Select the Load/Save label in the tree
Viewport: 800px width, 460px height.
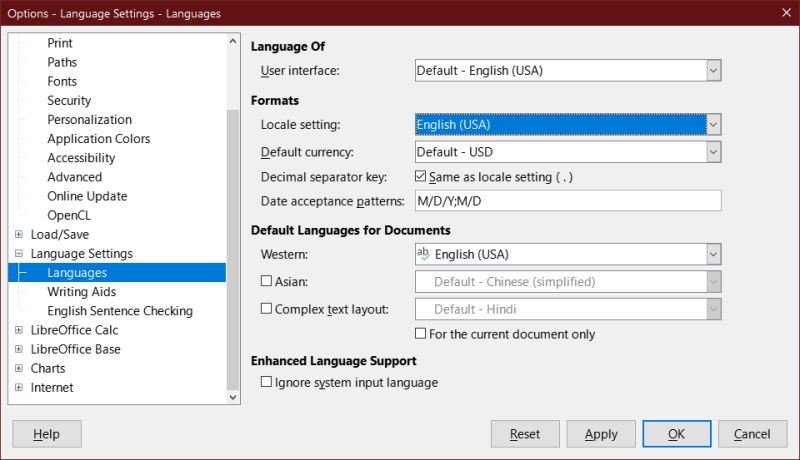coord(60,234)
